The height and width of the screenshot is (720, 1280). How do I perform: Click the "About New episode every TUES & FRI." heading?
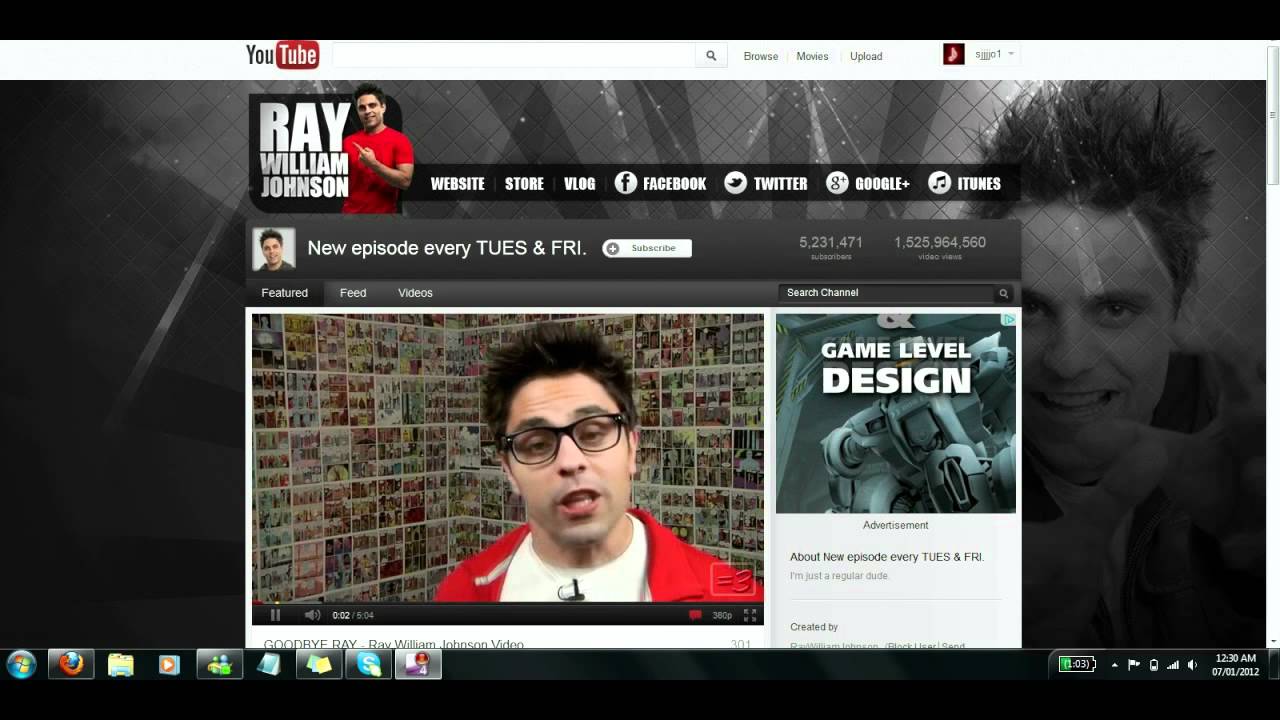click(887, 557)
